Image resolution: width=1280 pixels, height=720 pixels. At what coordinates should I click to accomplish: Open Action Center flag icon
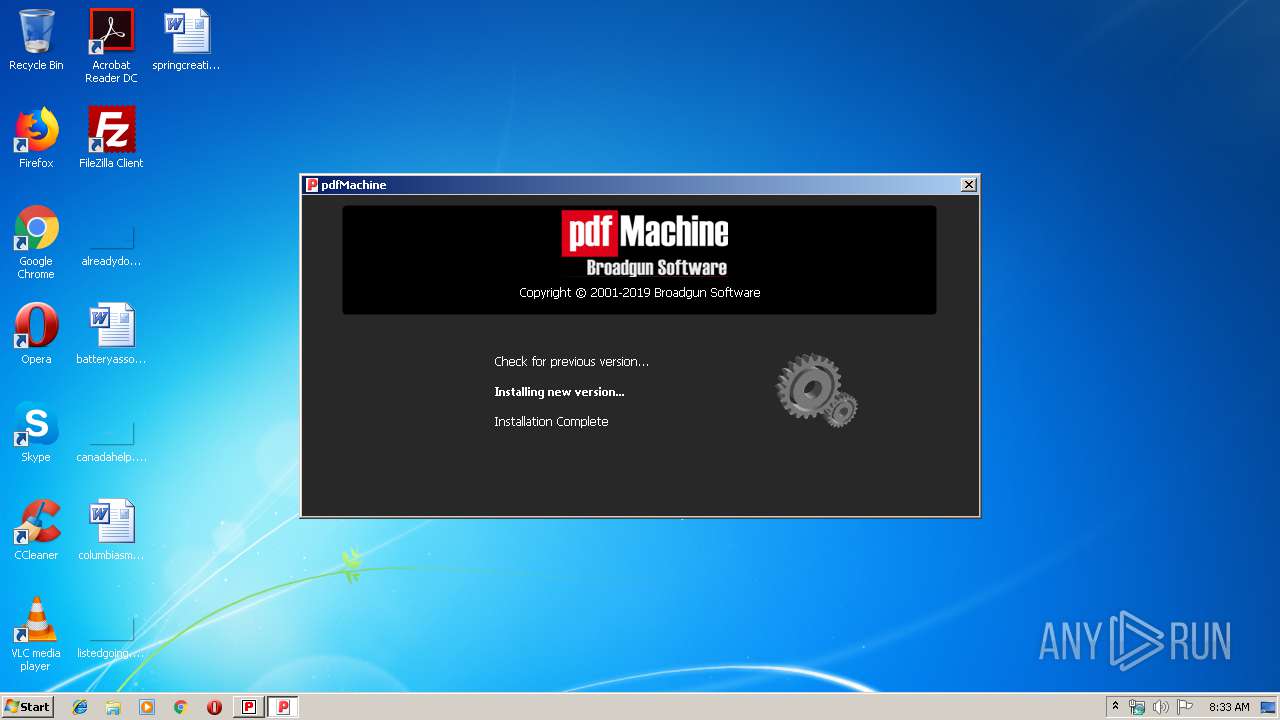(1185, 707)
